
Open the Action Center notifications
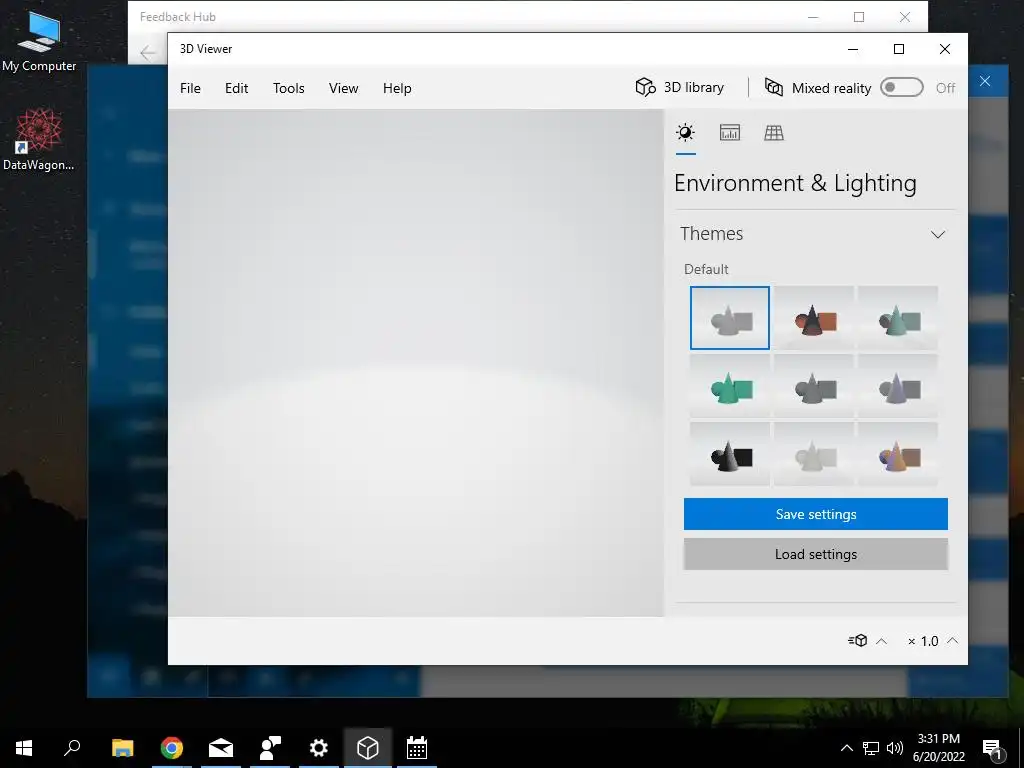993,748
